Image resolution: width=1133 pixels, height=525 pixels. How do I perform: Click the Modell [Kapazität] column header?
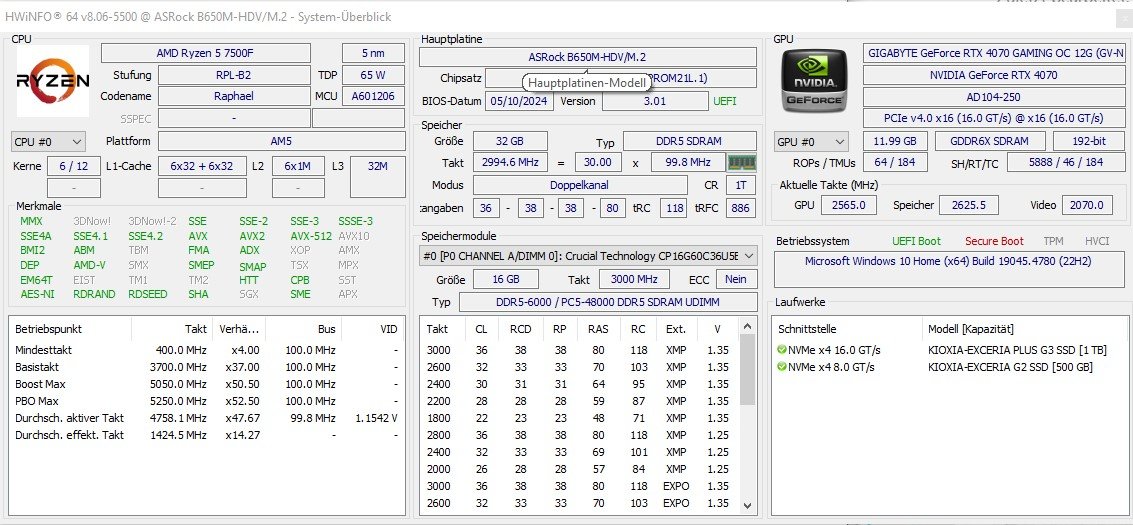[x=1025, y=329]
